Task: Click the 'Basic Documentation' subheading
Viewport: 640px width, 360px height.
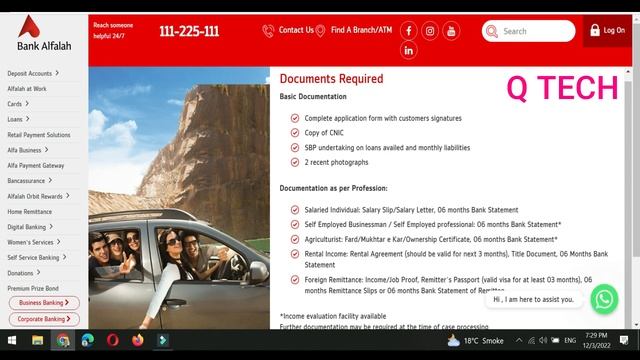Action: click(313, 97)
